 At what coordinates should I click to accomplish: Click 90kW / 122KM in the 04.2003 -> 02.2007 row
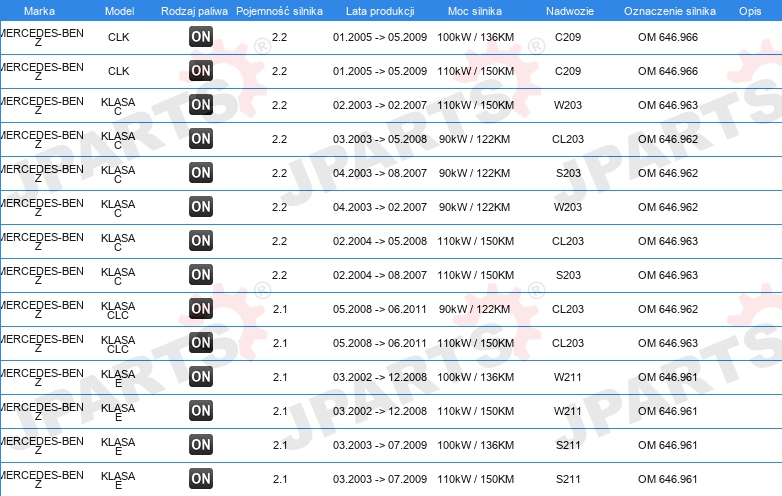tap(474, 207)
